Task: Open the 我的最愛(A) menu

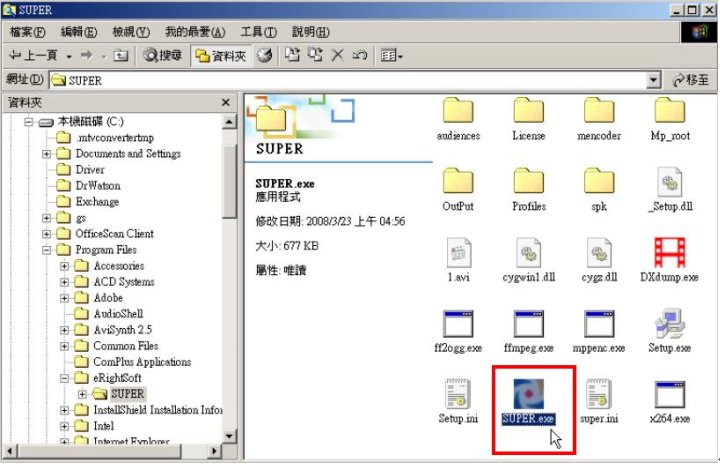Action: pyautogui.click(x=195, y=32)
